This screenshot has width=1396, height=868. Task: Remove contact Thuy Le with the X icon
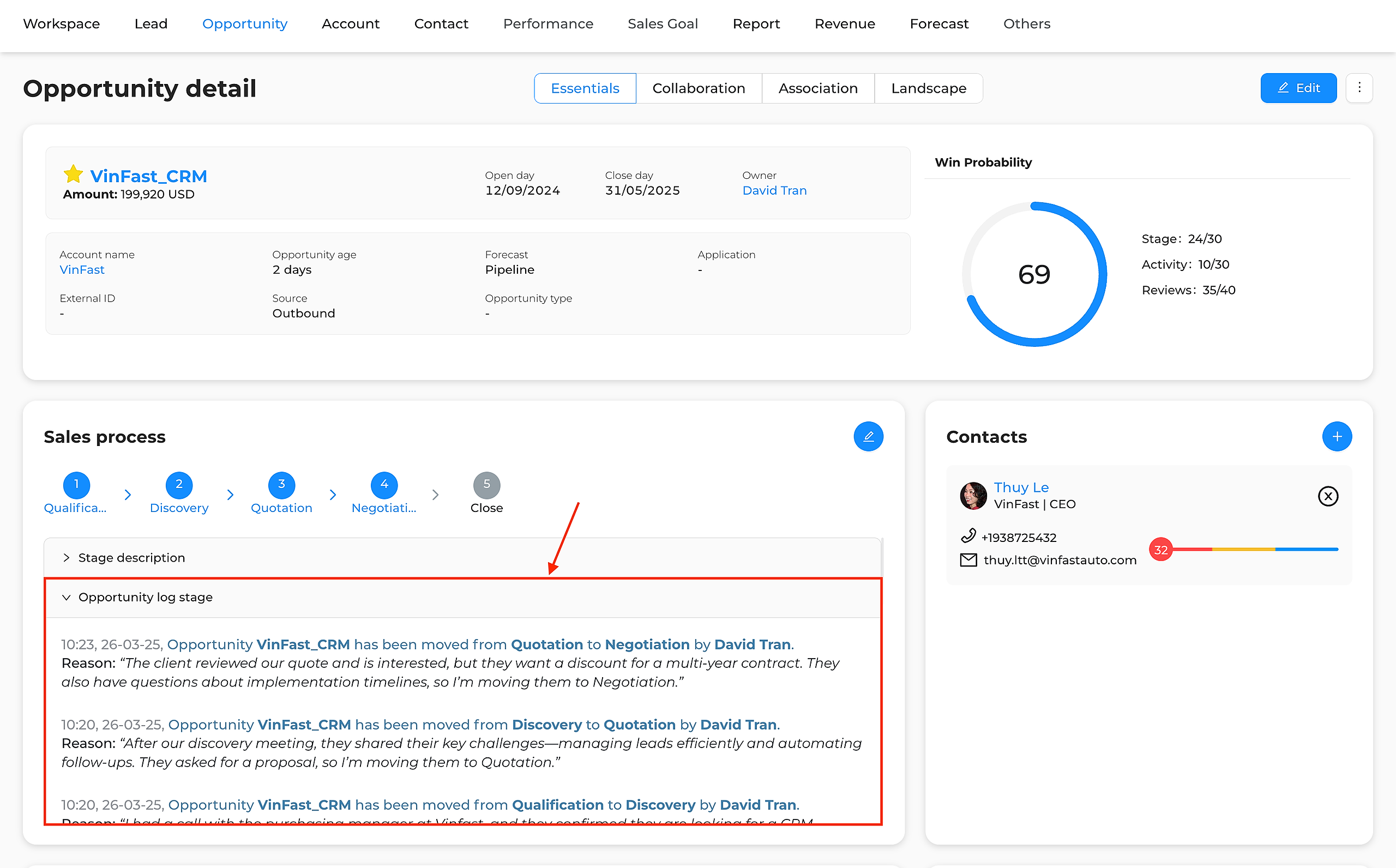[1328, 496]
